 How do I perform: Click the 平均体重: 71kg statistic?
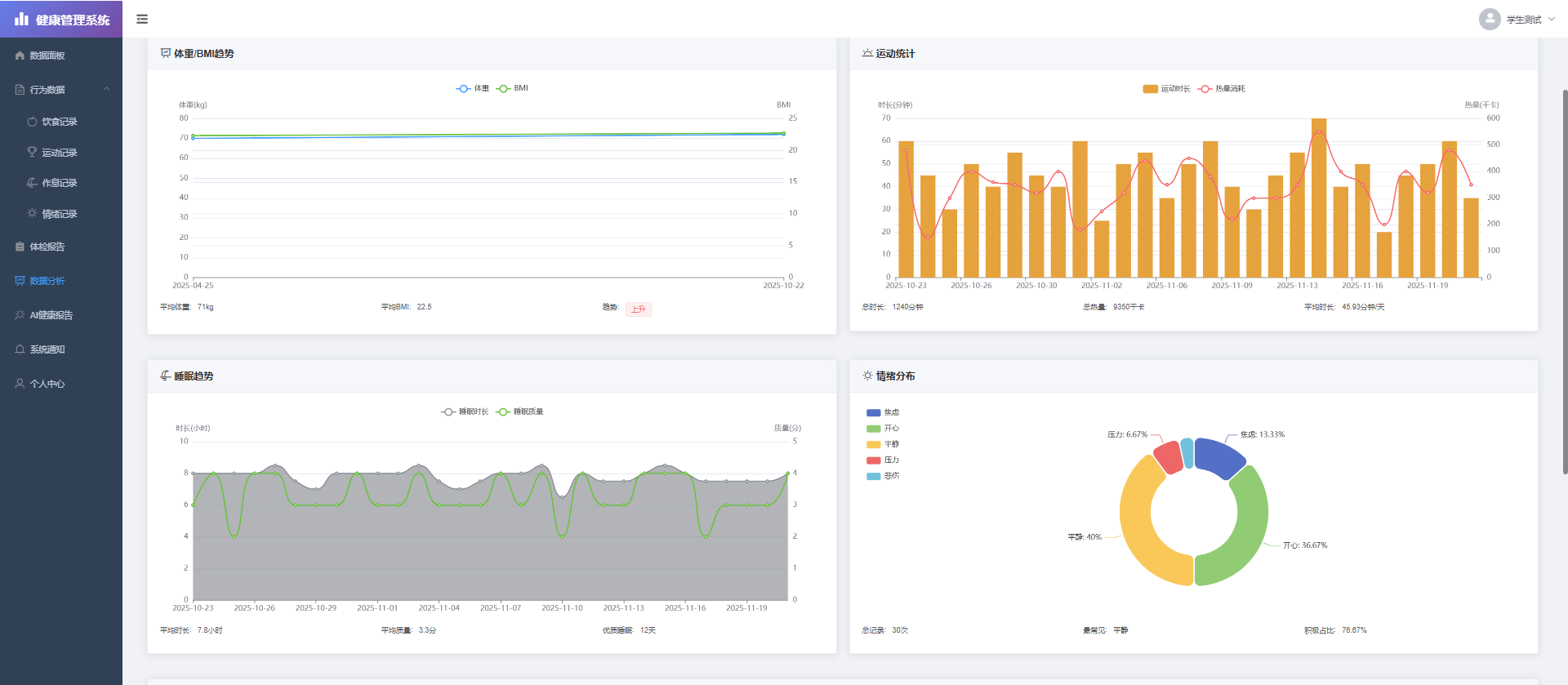click(187, 307)
